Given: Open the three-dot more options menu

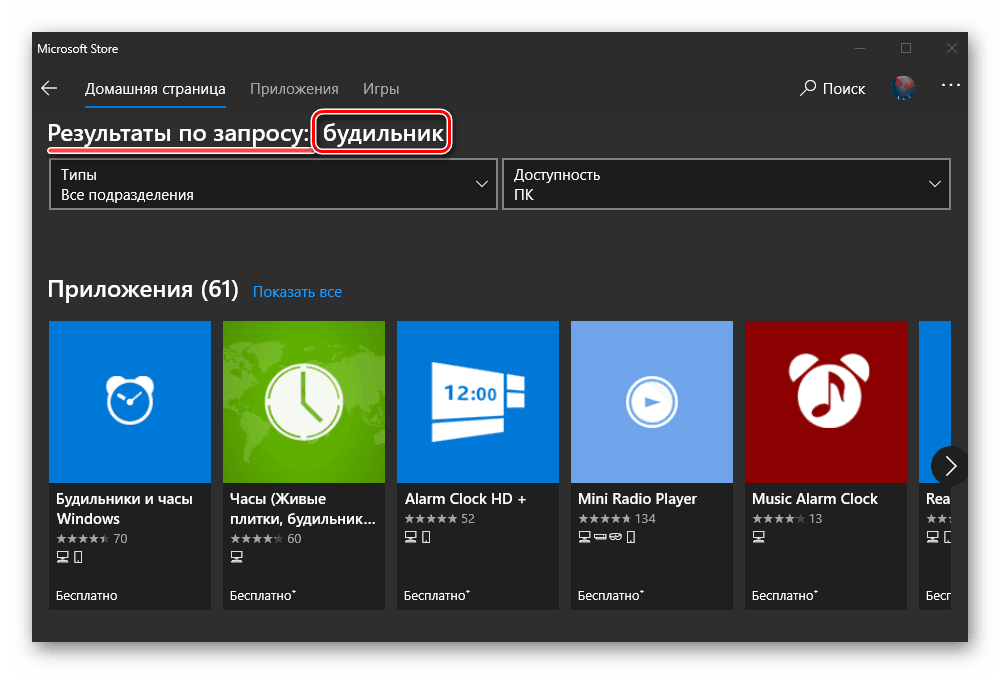Looking at the screenshot, I should tap(950, 87).
